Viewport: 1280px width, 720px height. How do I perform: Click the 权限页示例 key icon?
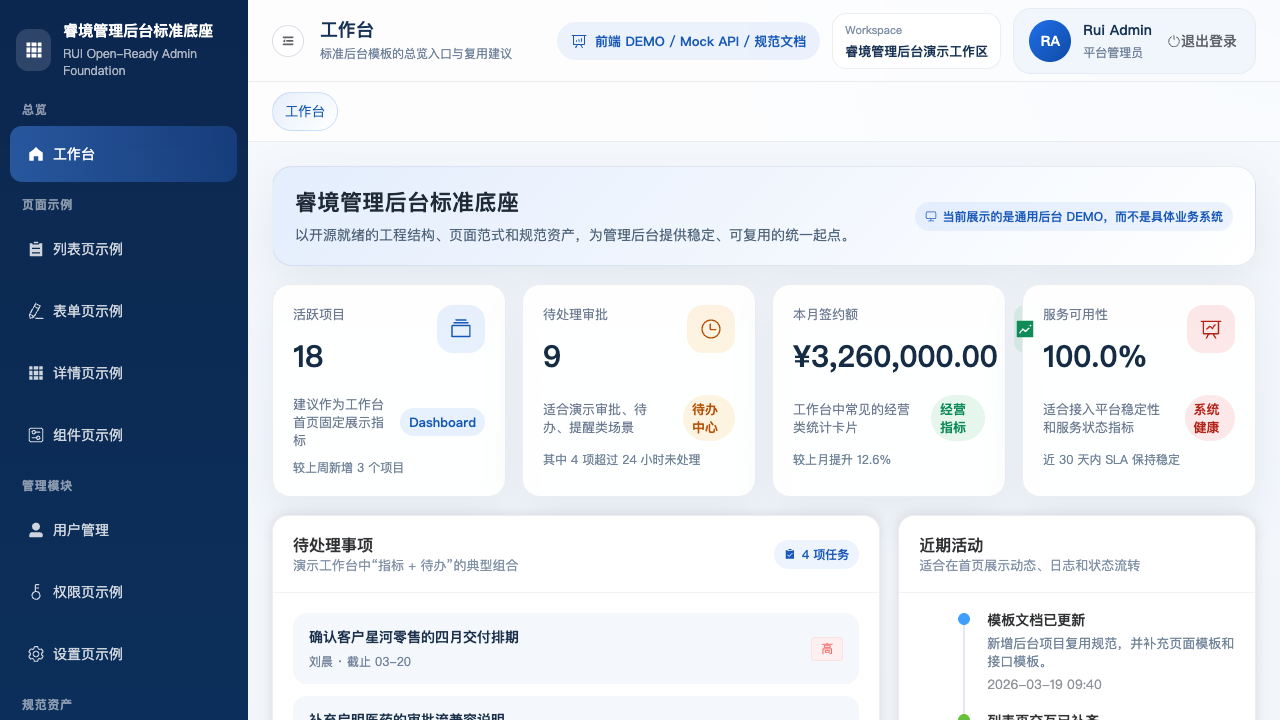36,592
